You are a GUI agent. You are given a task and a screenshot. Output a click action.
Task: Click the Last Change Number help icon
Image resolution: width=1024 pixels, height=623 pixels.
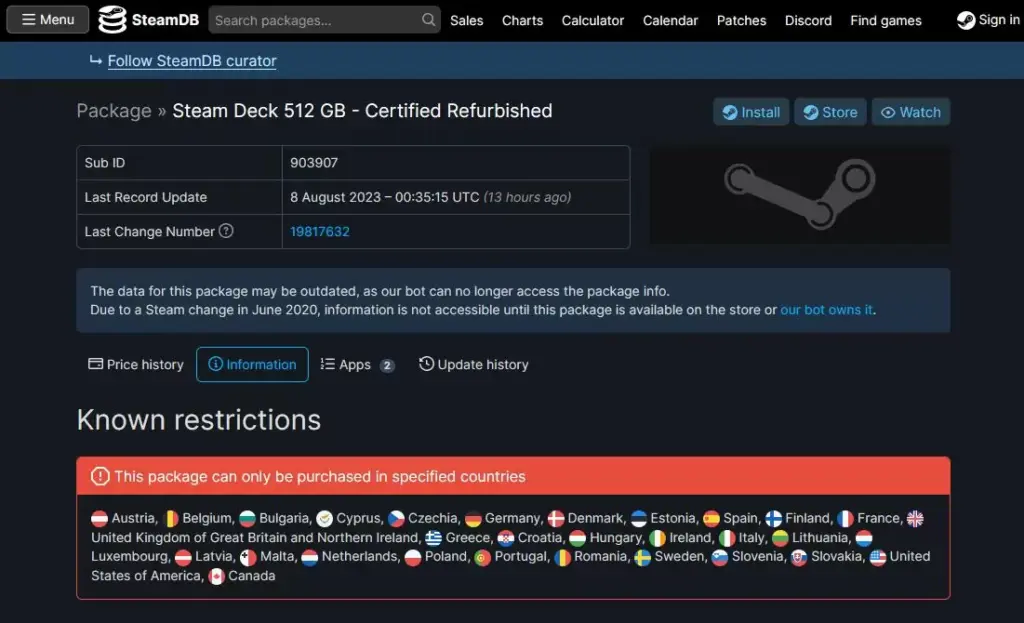point(226,231)
